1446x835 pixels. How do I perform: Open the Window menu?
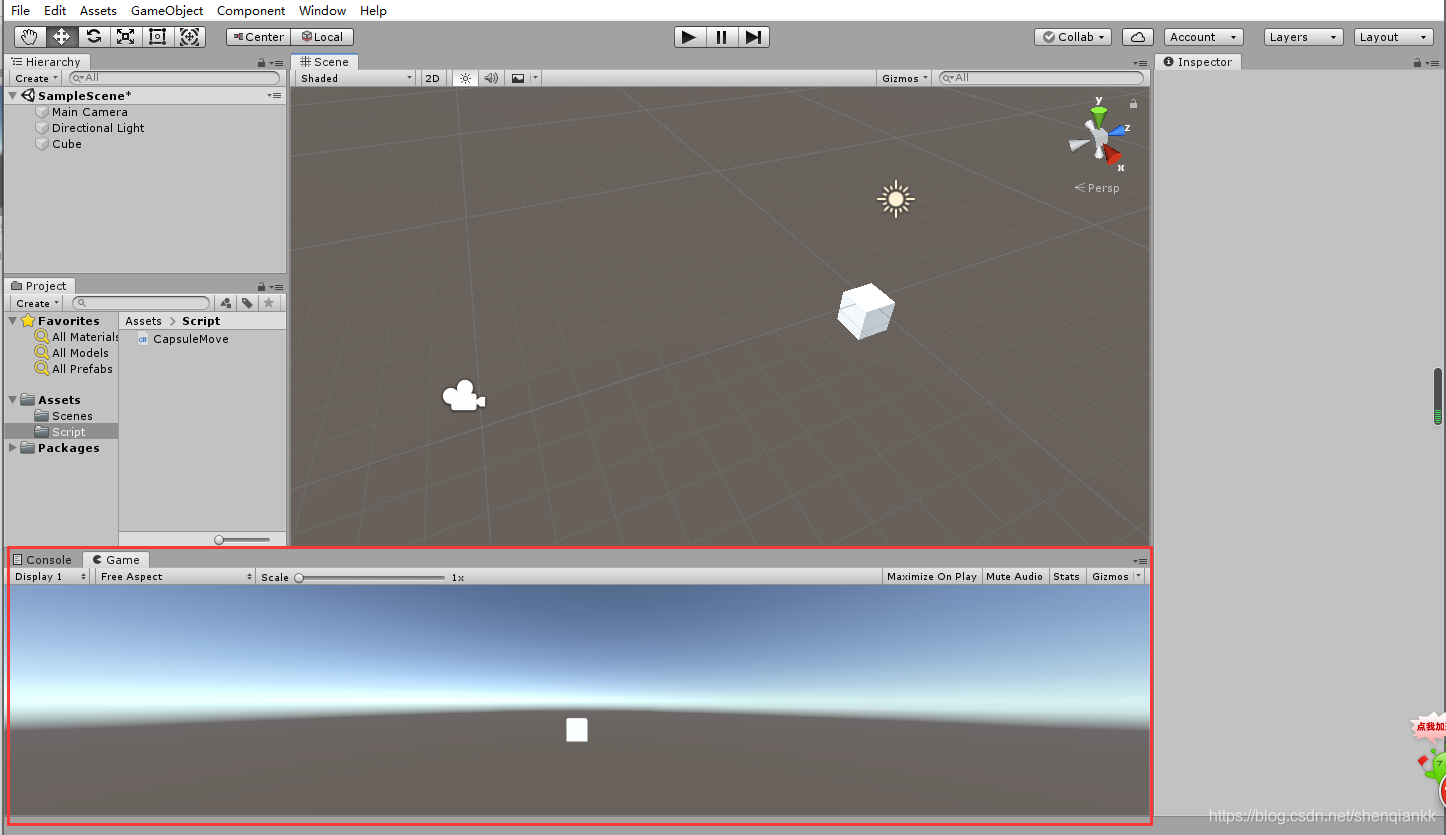tap(322, 10)
